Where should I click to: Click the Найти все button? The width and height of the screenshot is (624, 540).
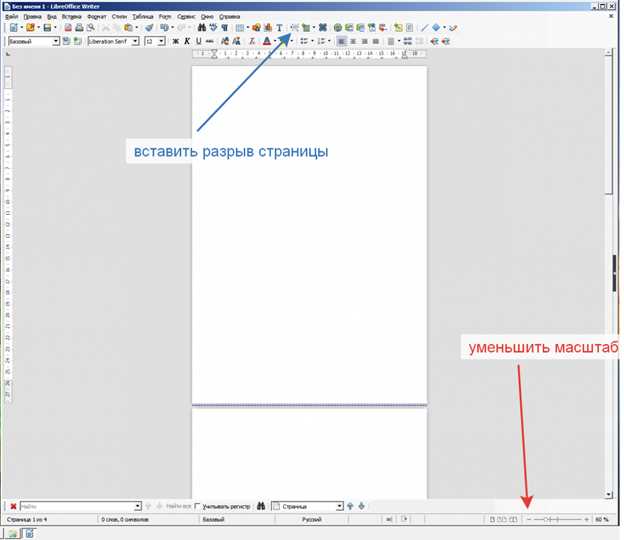179,506
